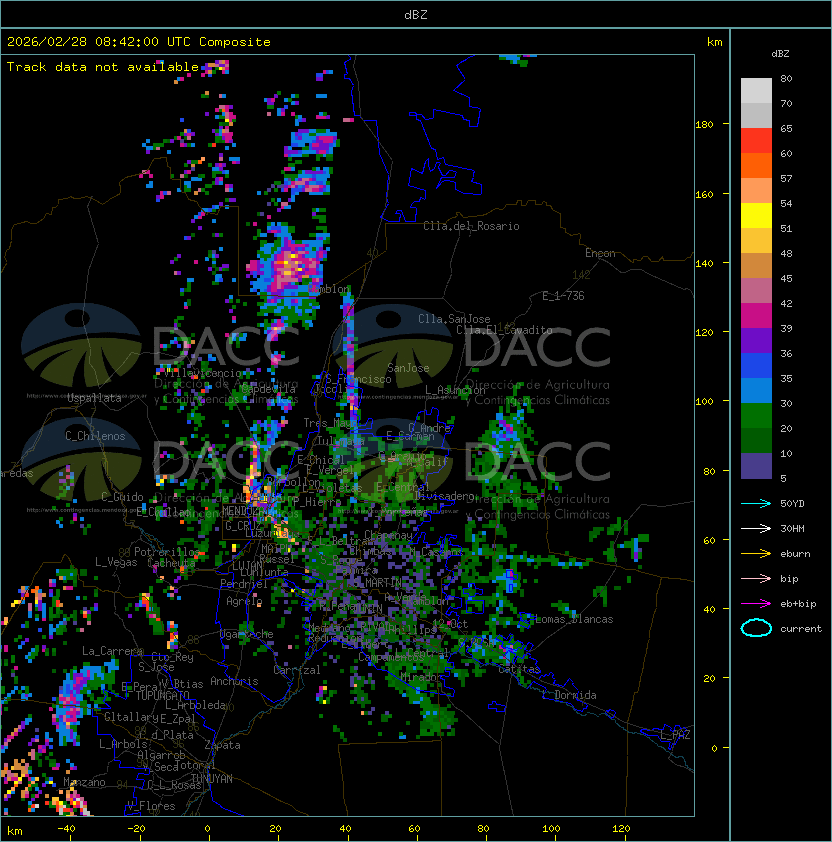Pick the magenta 39-42 dBZ swatch
The height and width of the screenshot is (842, 832).
(x=756, y=315)
